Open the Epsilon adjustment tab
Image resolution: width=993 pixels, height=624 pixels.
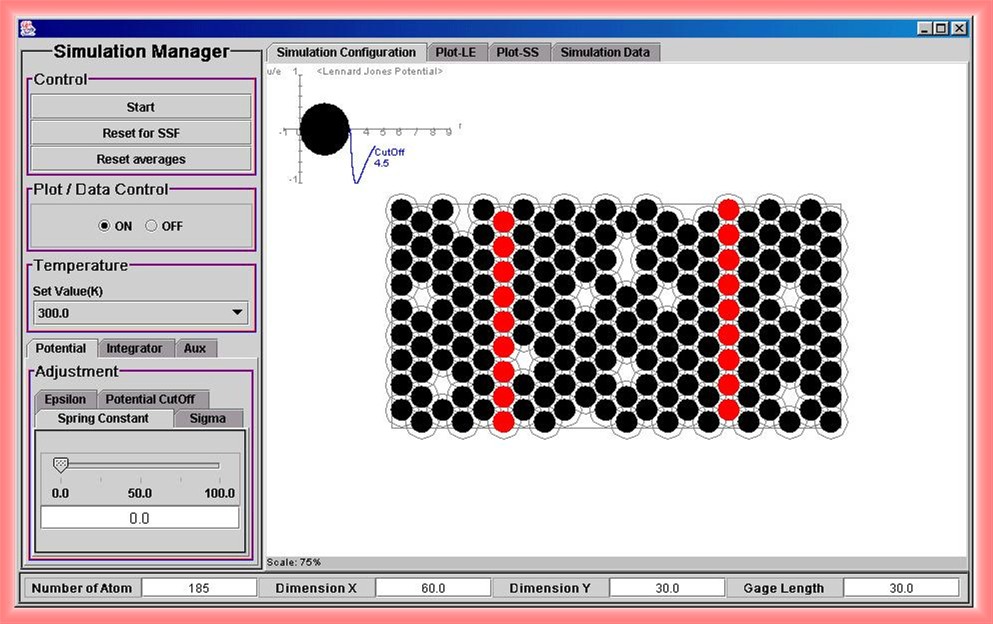pyautogui.click(x=65, y=399)
